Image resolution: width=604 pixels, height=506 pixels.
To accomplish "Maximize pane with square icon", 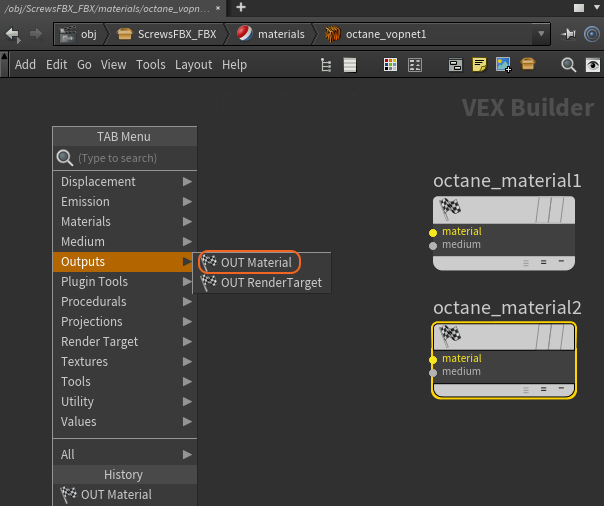I will tap(579, 8).
